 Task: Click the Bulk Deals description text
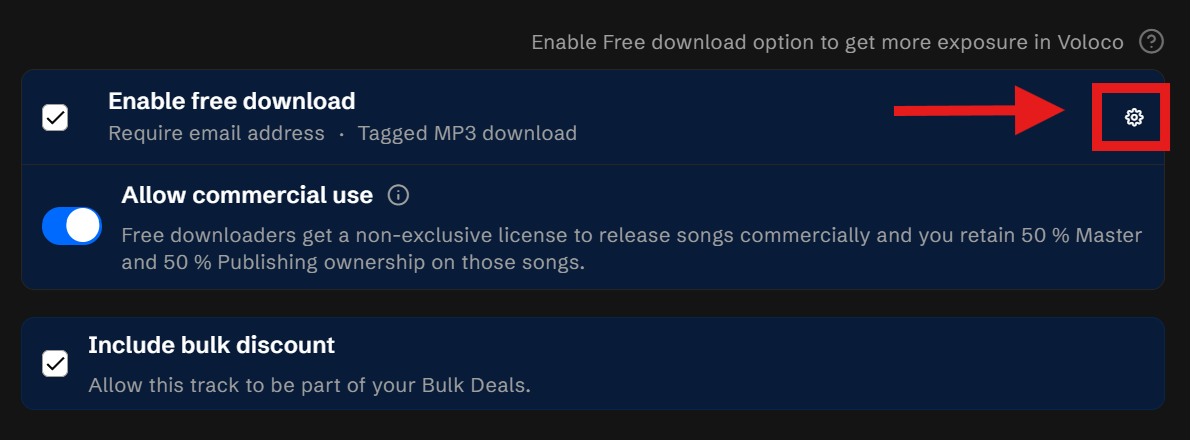click(x=309, y=385)
